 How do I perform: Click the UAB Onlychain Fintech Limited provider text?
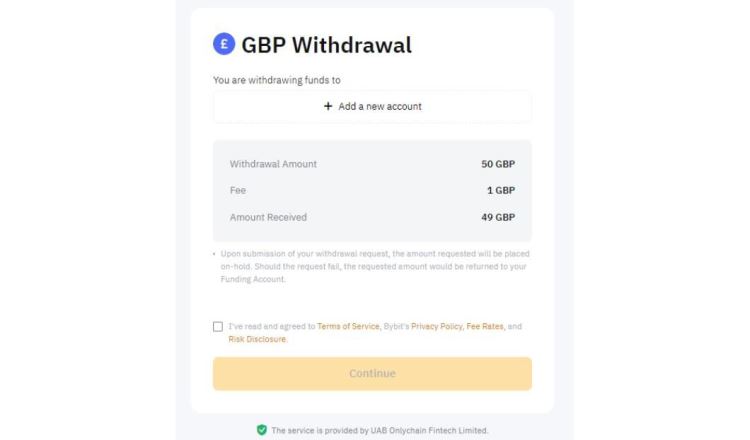tap(380, 430)
